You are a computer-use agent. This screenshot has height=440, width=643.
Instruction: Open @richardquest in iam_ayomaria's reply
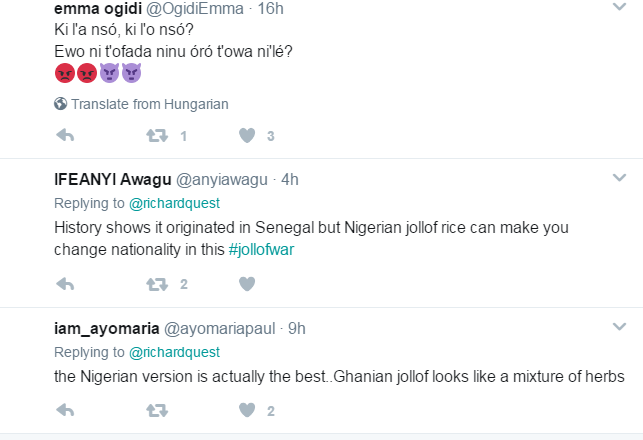point(174,352)
